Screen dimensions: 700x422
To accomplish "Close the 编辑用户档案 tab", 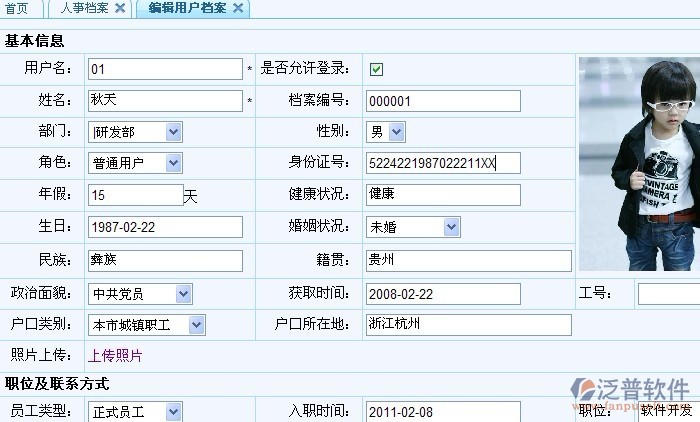I will coord(238,8).
